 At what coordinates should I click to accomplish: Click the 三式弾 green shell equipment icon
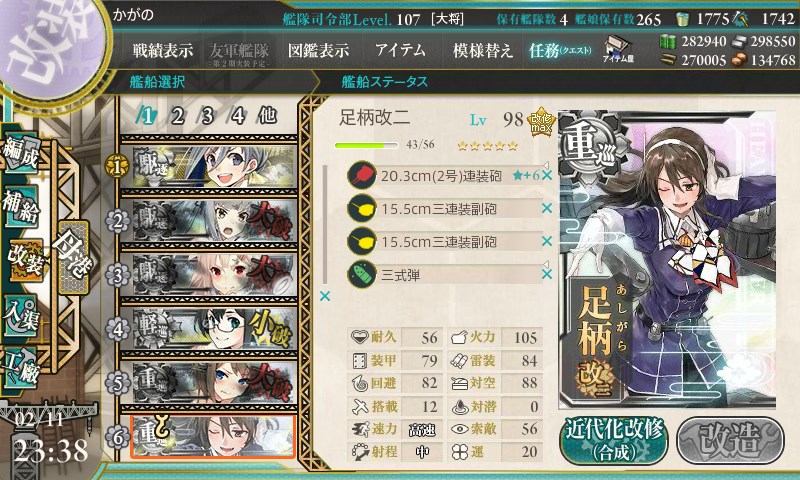[362, 274]
